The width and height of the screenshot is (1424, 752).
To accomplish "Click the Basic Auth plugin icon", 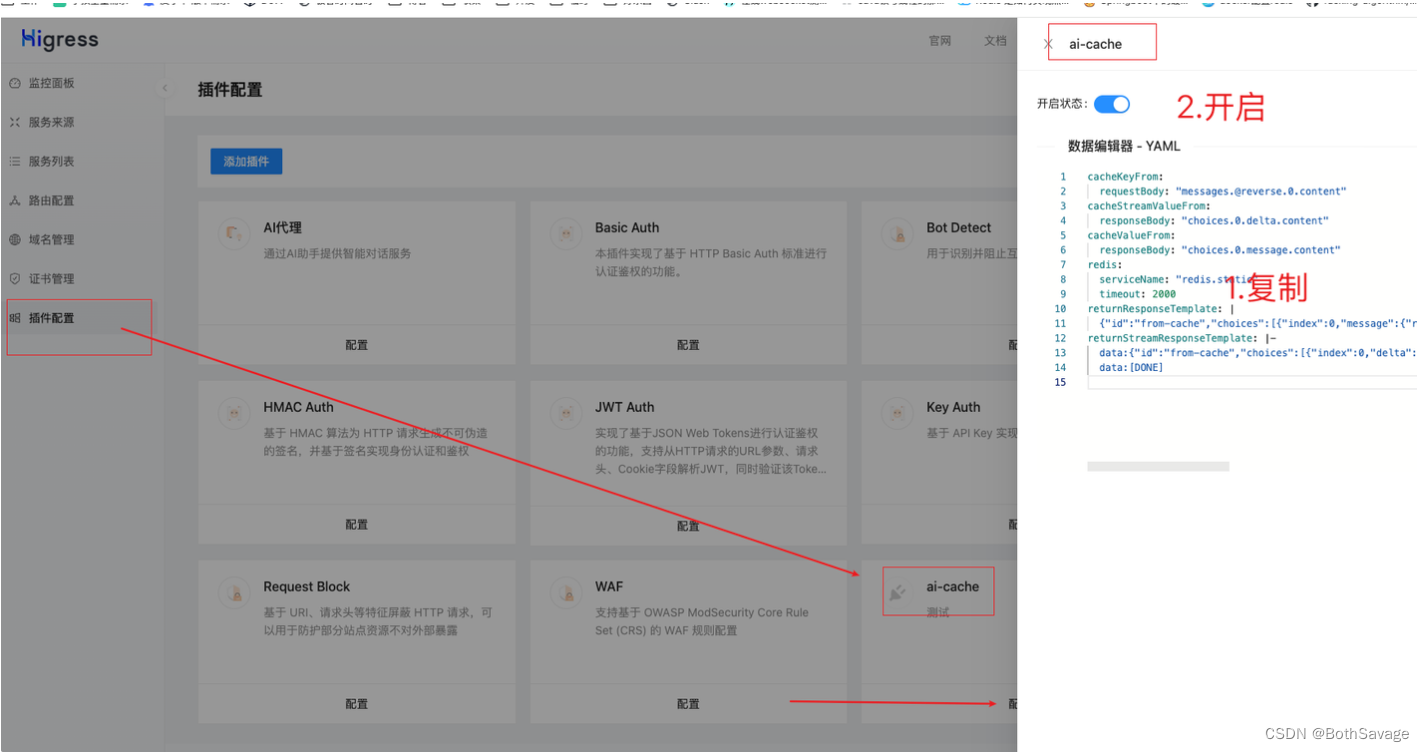I will 566,235.
